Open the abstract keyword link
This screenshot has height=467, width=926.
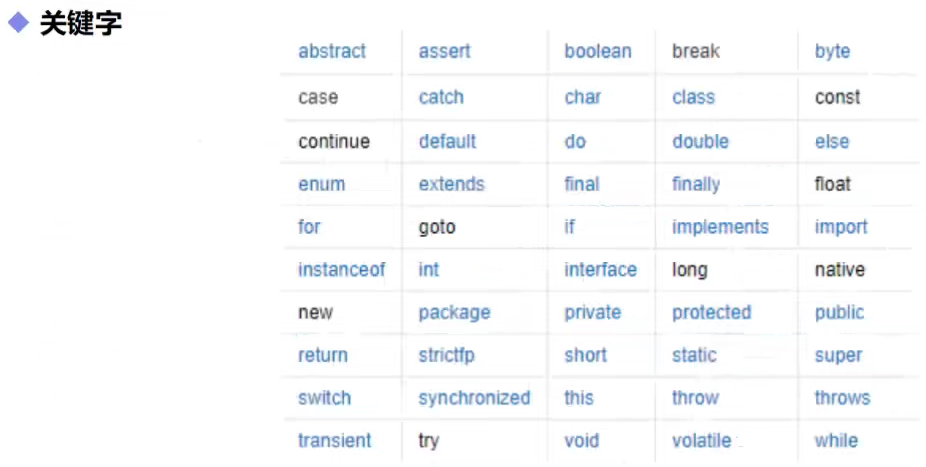(x=332, y=51)
